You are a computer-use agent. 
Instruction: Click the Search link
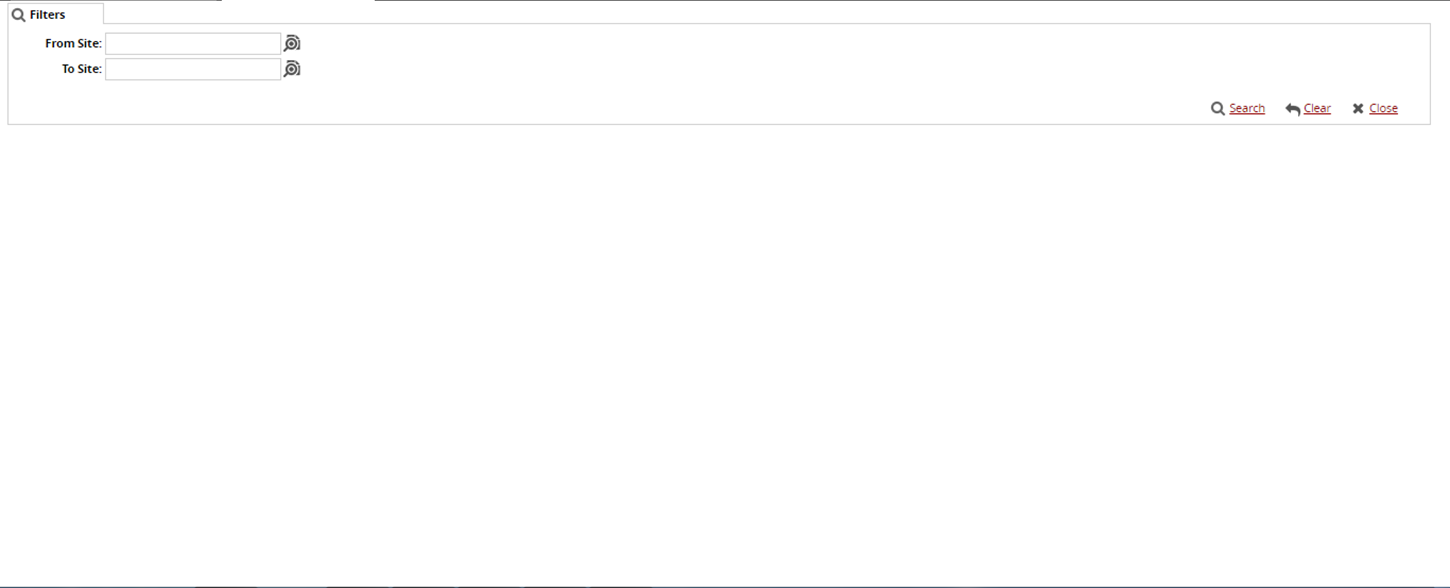1246,108
